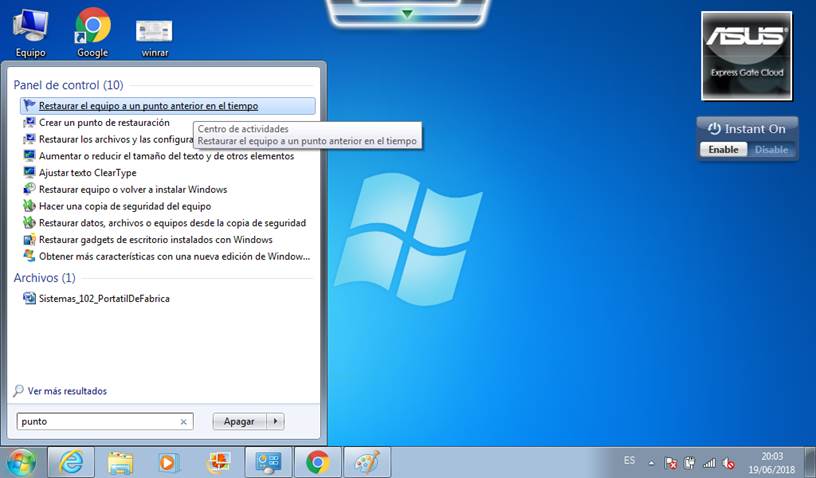The image size is (816, 478).
Task: Open the winrar desktop shortcut
Action: coord(153,32)
